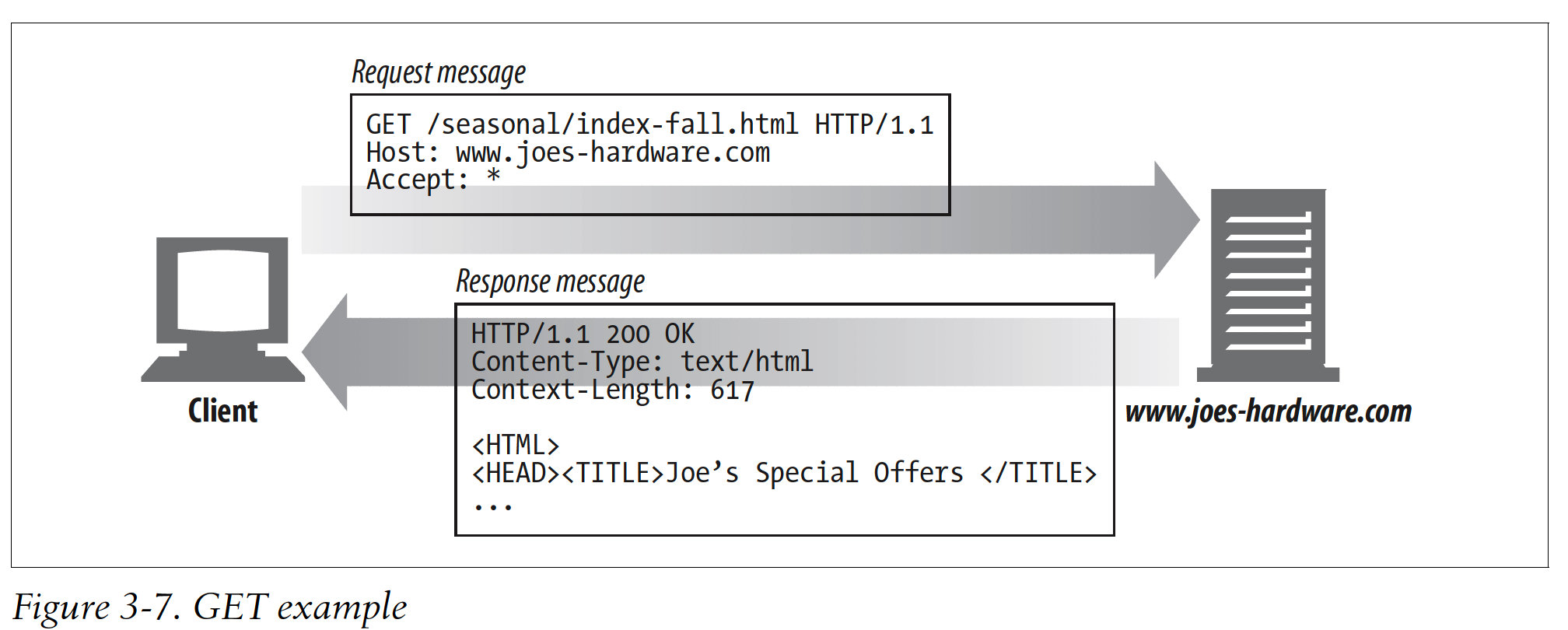Image resolution: width=1568 pixels, height=630 pixels.
Task: Click the GET method word in the request
Action: (388, 125)
